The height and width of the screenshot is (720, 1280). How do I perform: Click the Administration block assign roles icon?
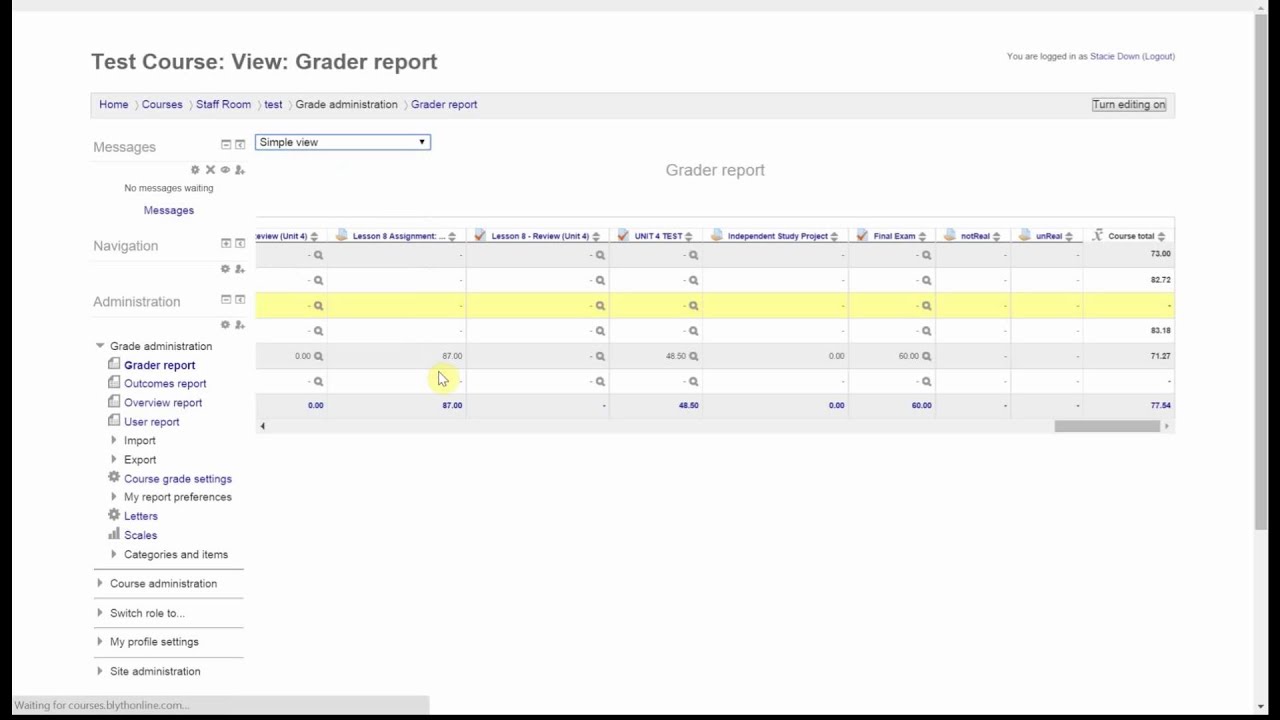pyautogui.click(x=240, y=325)
